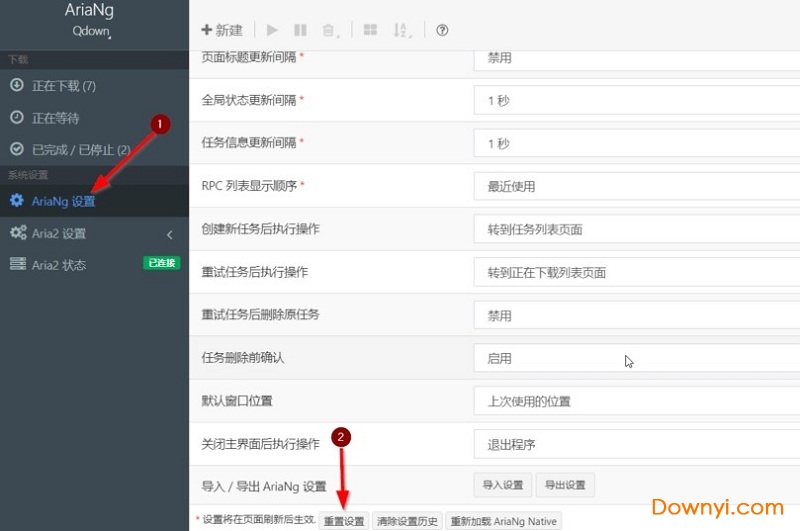Open the RPC 列表显示顺序 dropdown
Image resolution: width=800 pixels, height=531 pixels.
(636, 186)
